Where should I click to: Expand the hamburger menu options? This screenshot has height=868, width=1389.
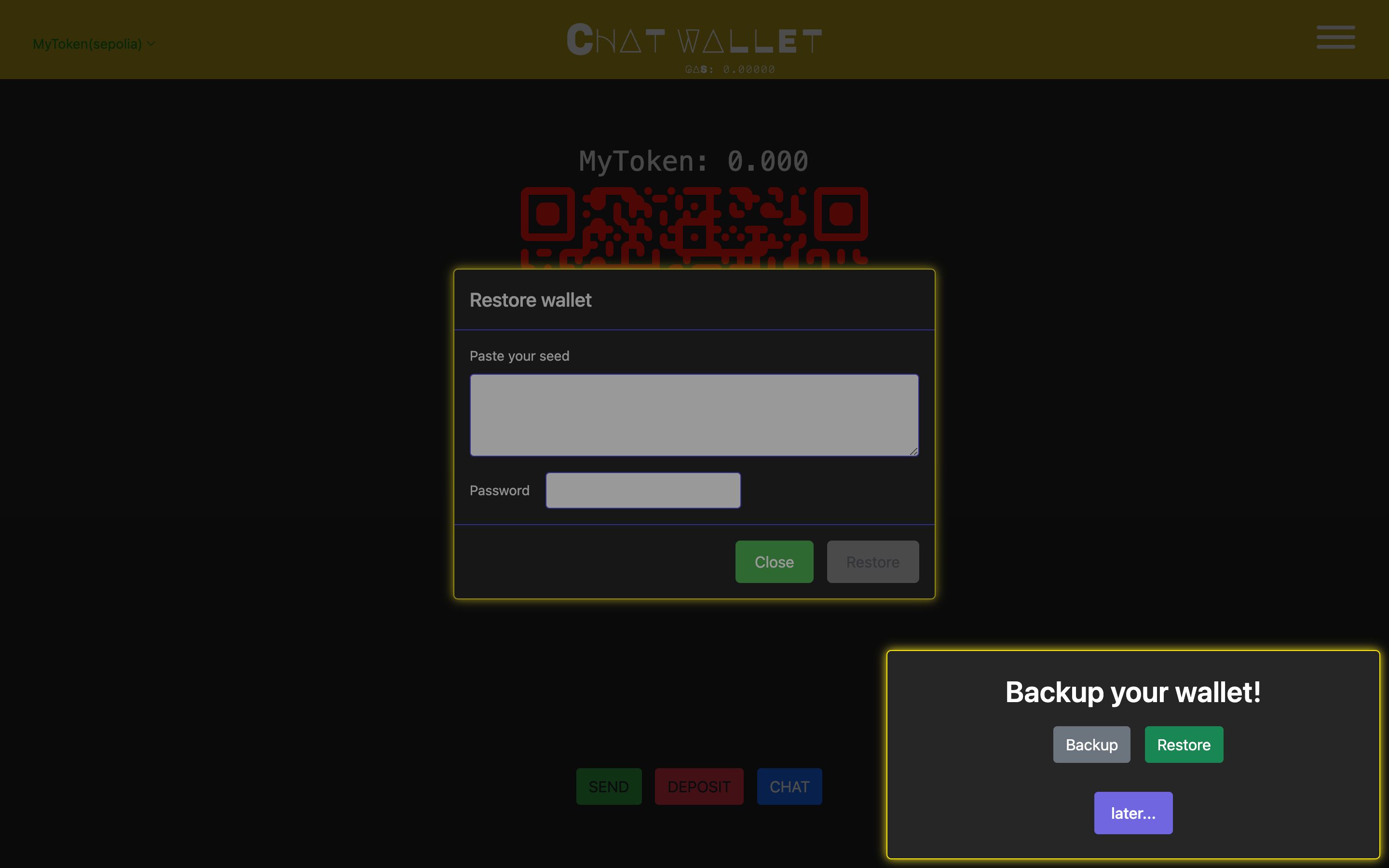tap(1336, 37)
